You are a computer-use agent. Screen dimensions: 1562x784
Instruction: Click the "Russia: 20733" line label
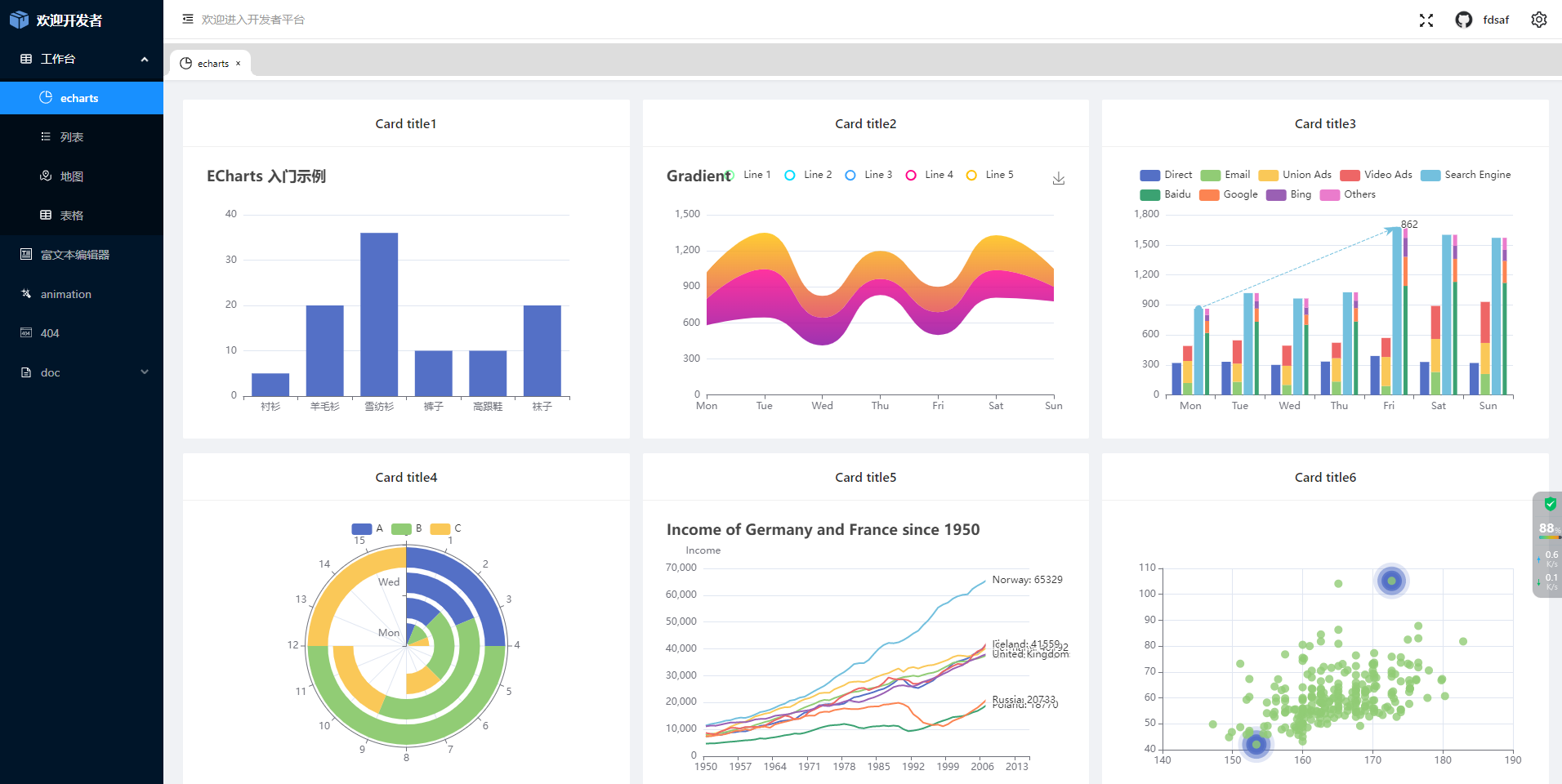tap(1024, 699)
